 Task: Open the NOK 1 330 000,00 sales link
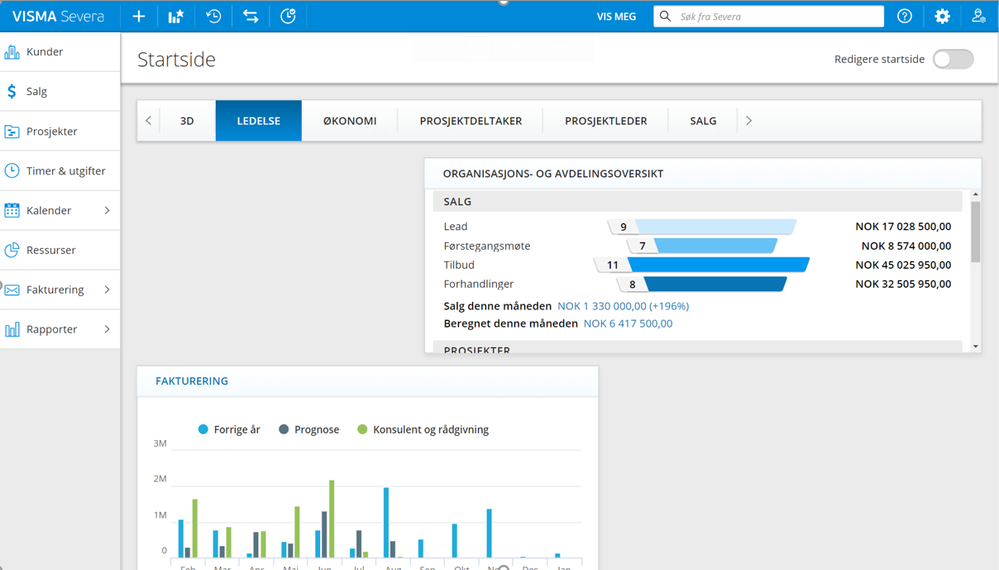[622, 306]
